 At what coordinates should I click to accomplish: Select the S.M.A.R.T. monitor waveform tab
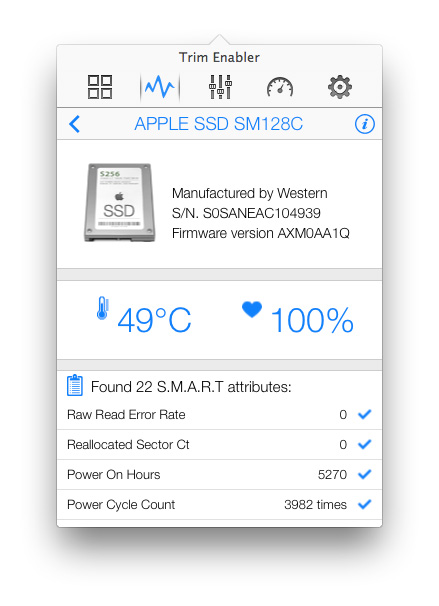point(160,87)
